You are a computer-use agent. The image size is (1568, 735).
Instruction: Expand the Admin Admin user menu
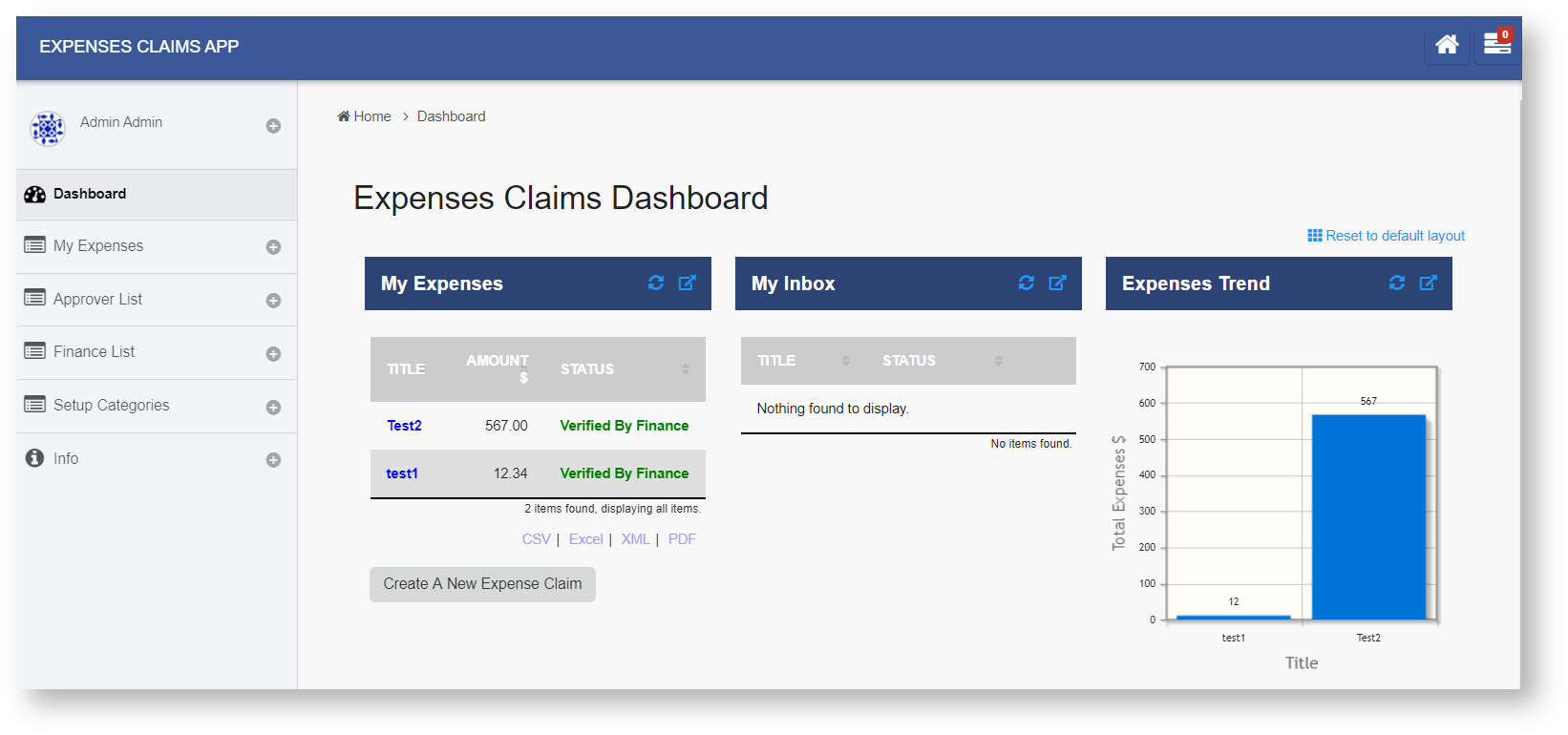tap(273, 126)
